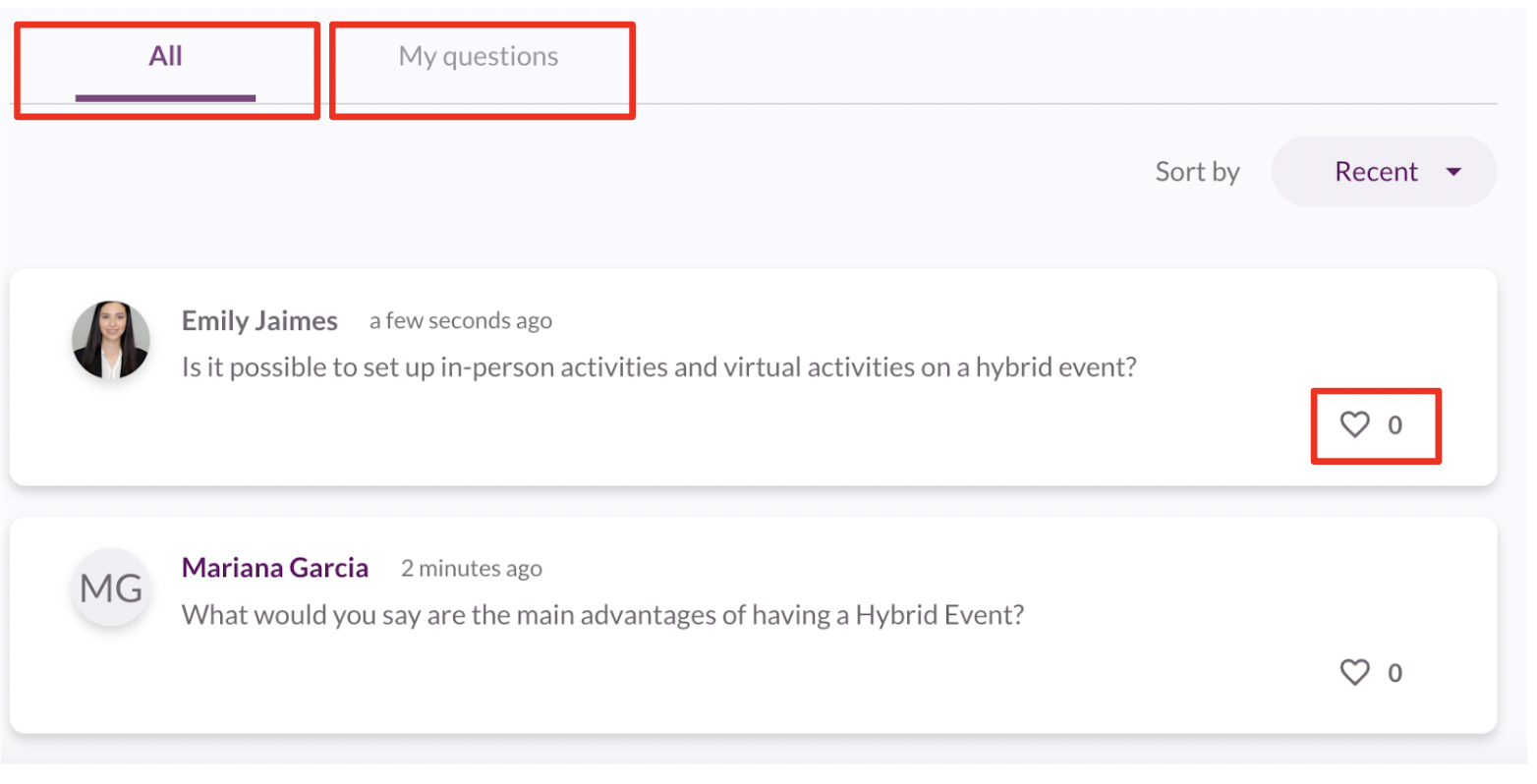1537x784 pixels.
Task: Click the 'Sort by' label
Action: pos(1197,172)
